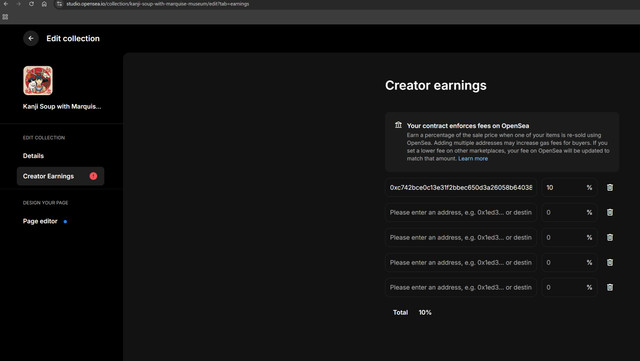
Task: Select the Creator Earnings menu item
Action: pyautogui.click(x=60, y=176)
